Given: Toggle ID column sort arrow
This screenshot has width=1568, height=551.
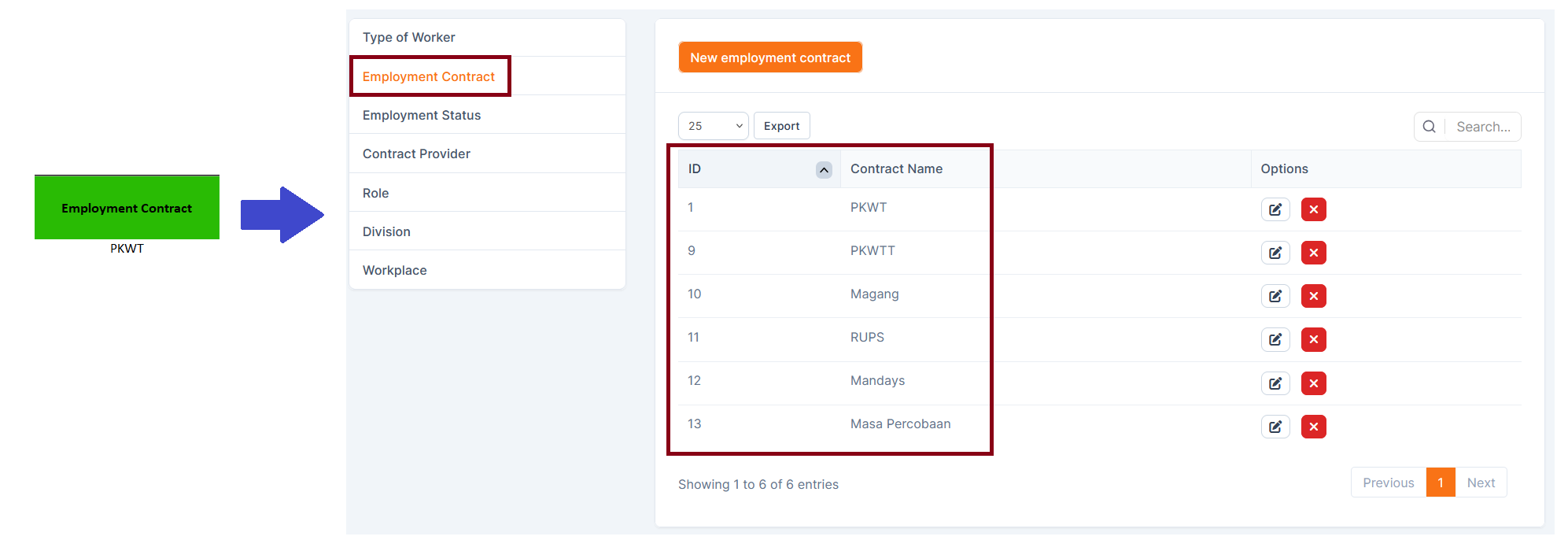Looking at the screenshot, I should point(824,170).
